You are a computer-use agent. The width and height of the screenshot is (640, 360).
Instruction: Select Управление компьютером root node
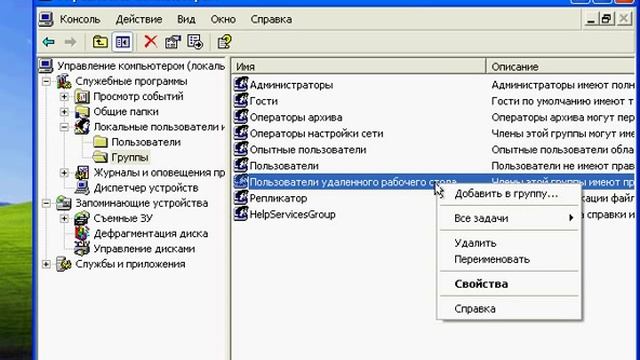pyautogui.click(x=141, y=66)
